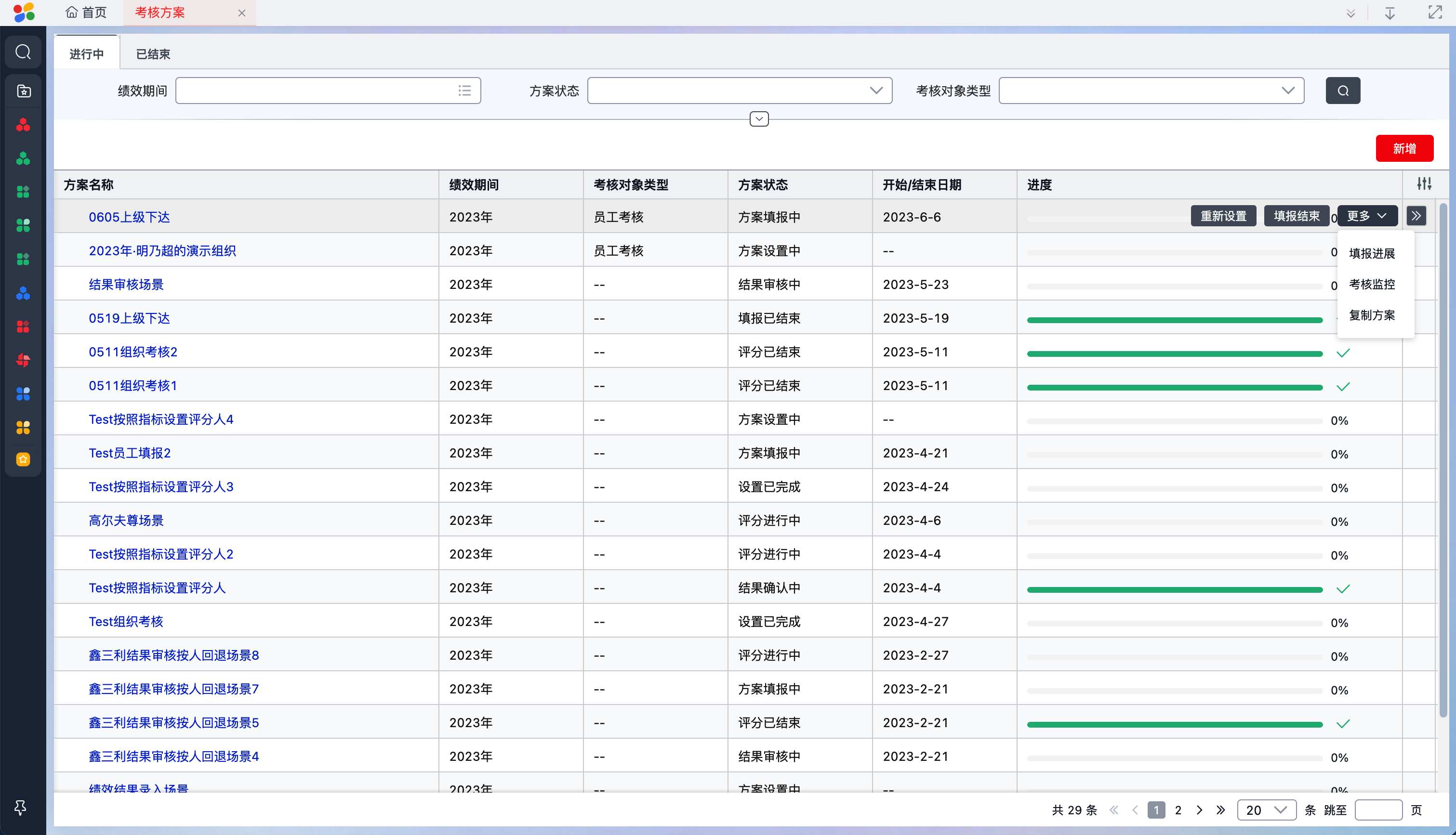Choose 填报进展 from the menu
This screenshot has height=835, width=1456.
tap(1372, 253)
